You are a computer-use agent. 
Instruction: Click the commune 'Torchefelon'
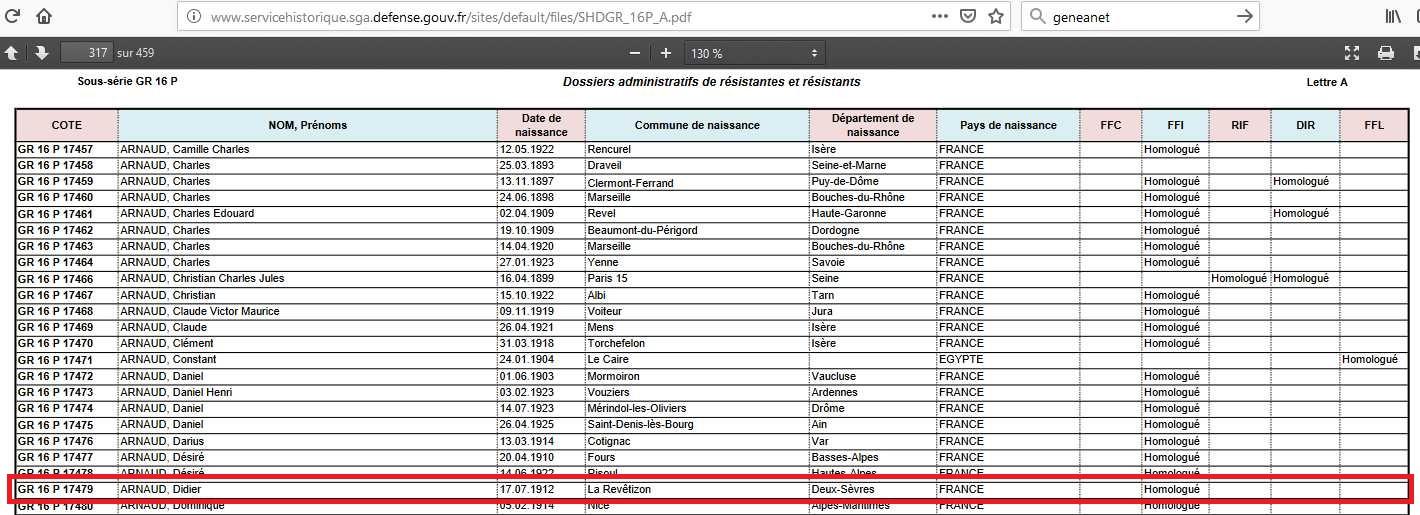(617, 343)
